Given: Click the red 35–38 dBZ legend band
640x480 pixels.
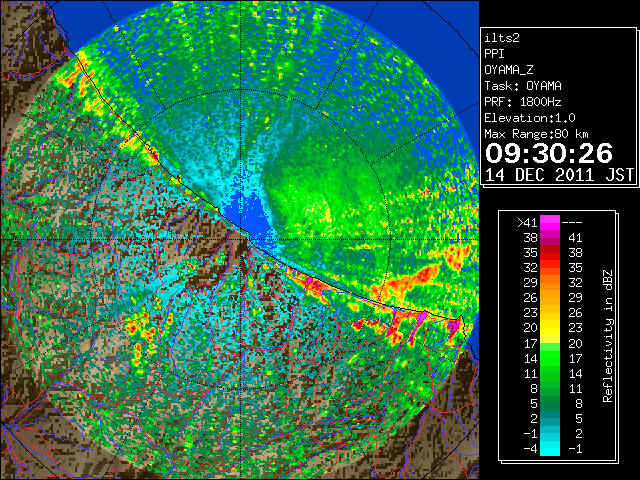Looking at the screenshot, I should coord(550,253).
